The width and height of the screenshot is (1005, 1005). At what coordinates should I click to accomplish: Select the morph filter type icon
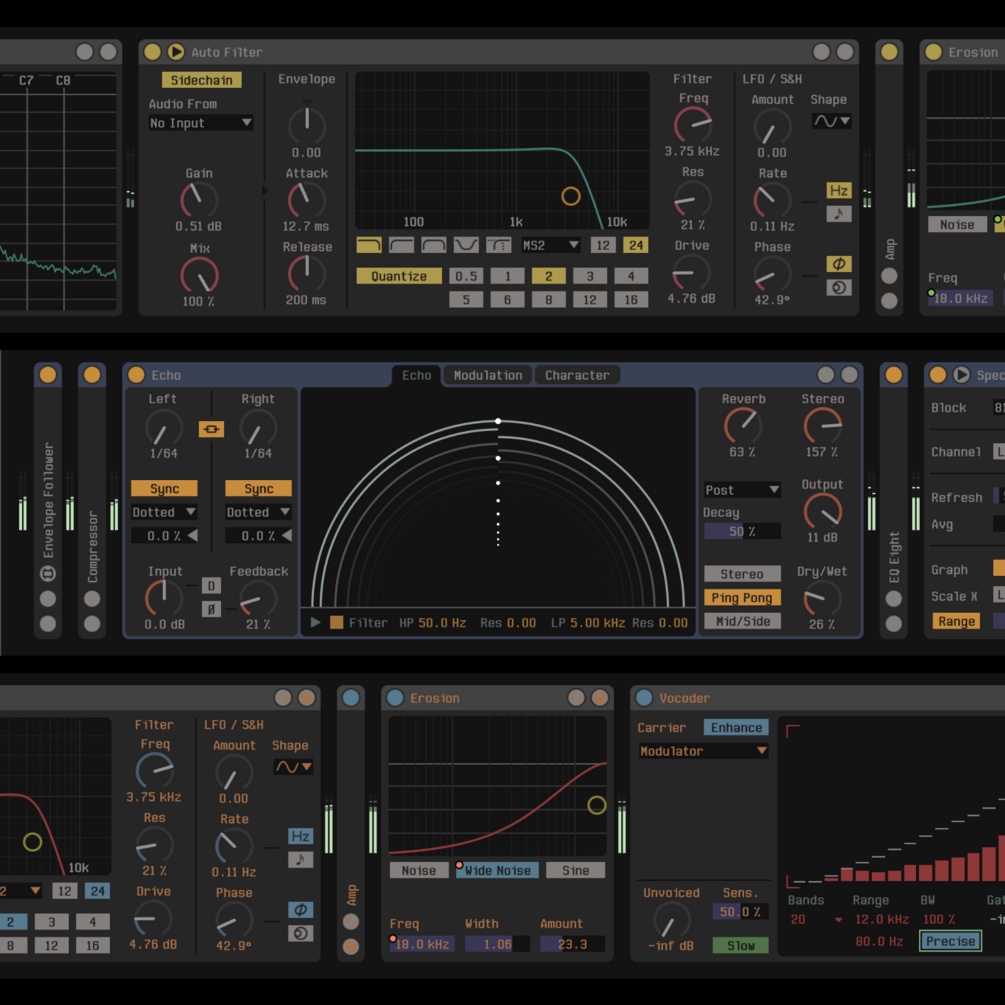pyautogui.click(x=498, y=245)
